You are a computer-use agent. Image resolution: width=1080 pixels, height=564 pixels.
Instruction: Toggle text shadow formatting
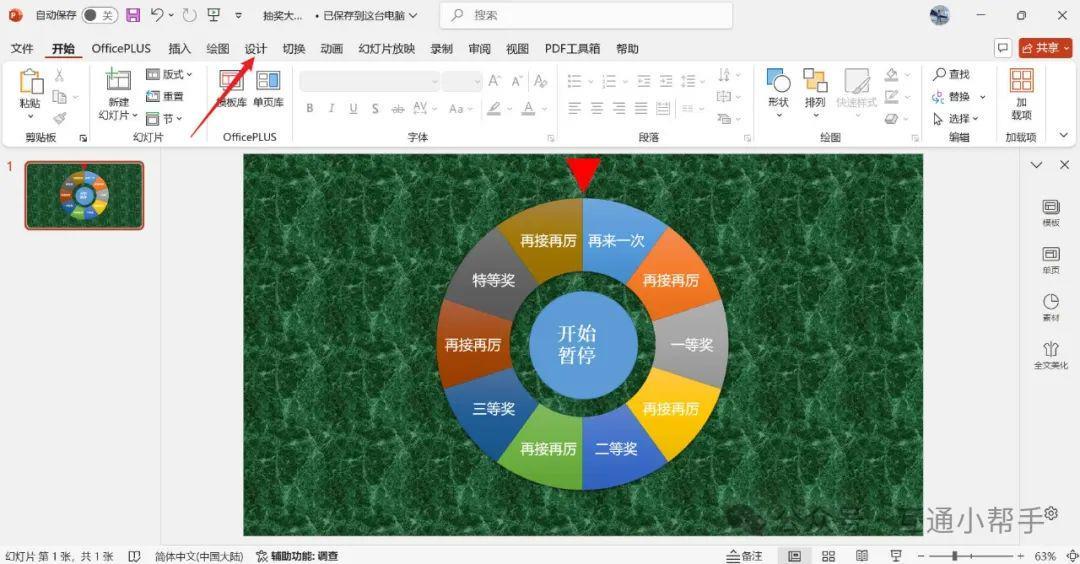[x=375, y=108]
